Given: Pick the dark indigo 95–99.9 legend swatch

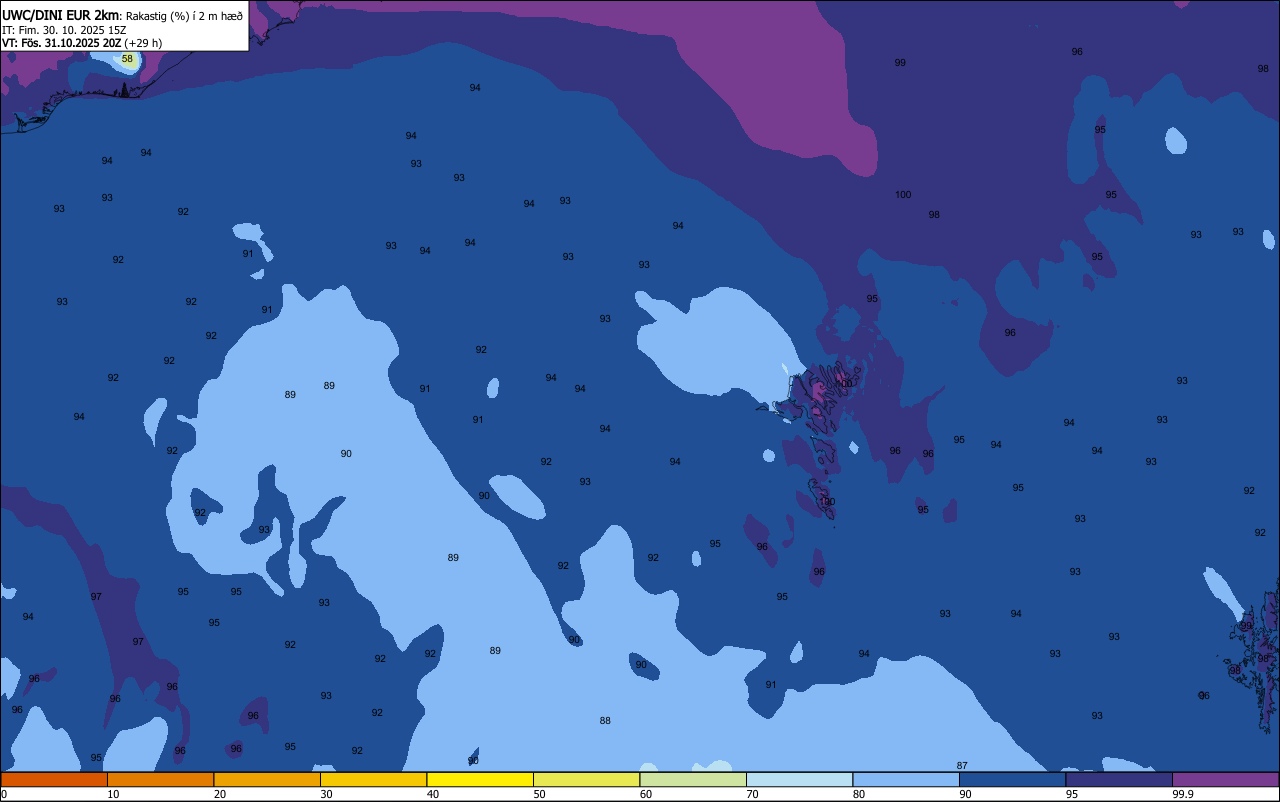Looking at the screenshot, I should pyautogui.click(x=1119, y=779).
